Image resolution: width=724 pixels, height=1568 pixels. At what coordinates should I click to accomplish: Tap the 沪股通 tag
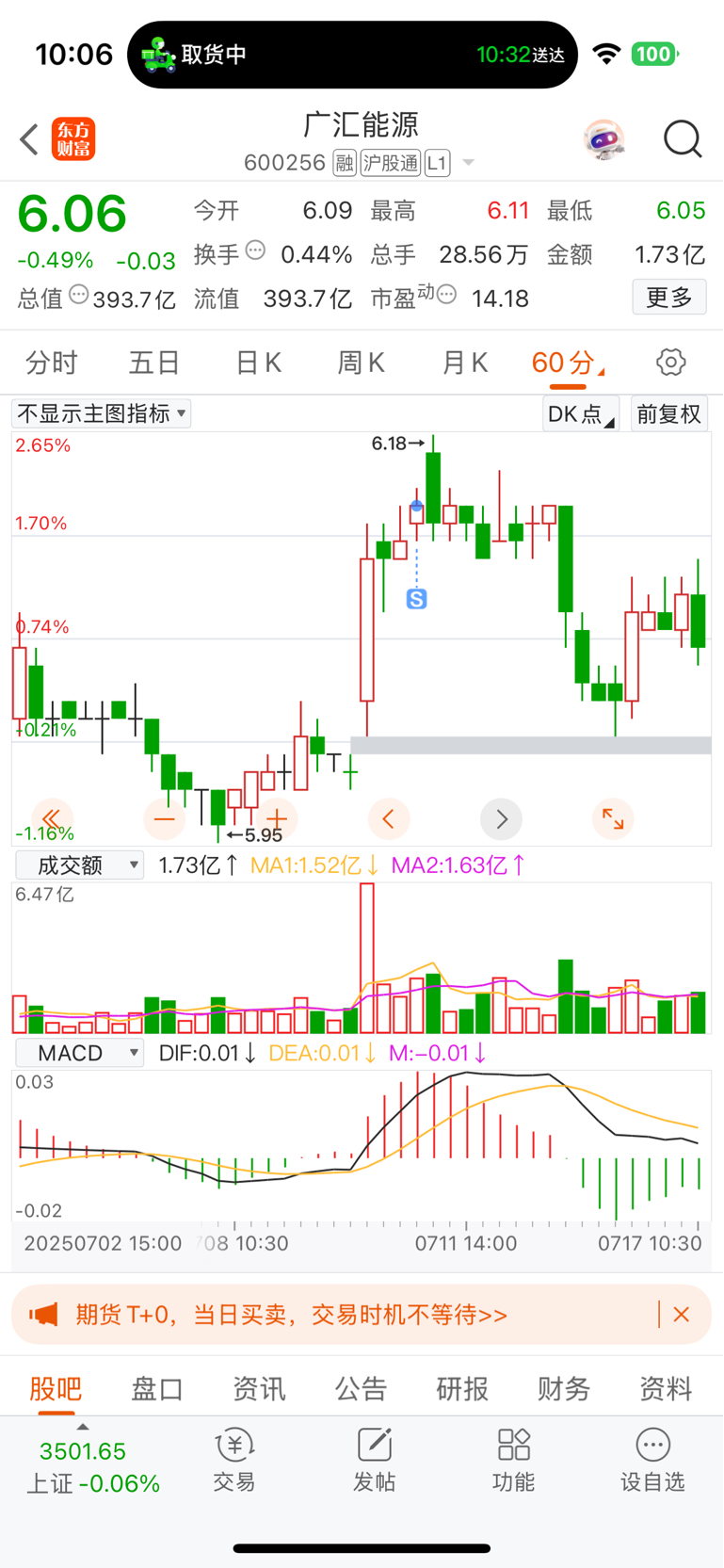(x=390, y=163)
